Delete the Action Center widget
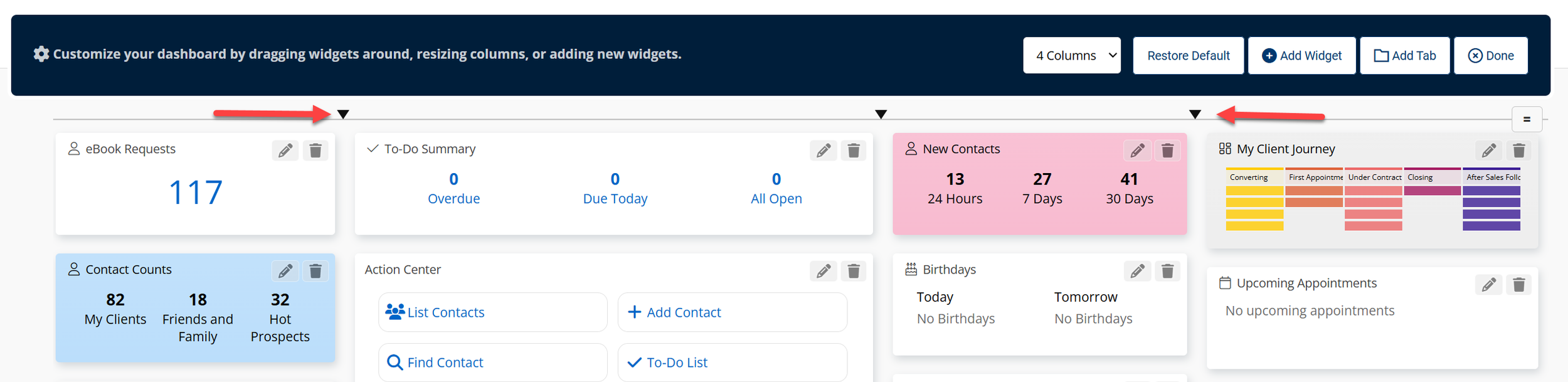Image resolution: width=1568 pixels, height=382 pixels. [854, 271]
